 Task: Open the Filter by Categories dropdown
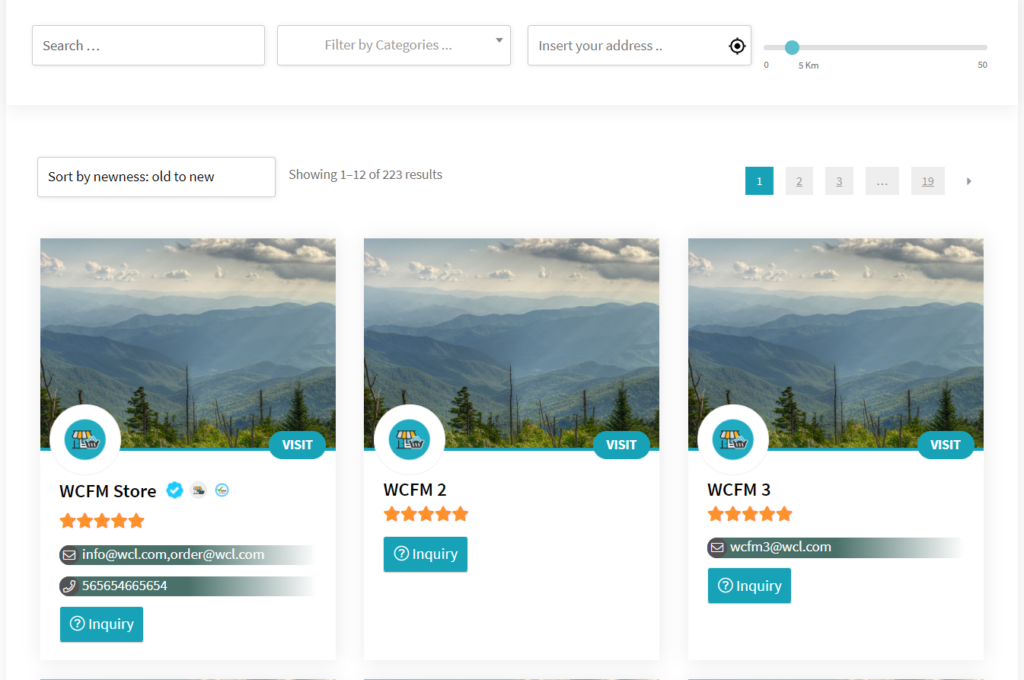click(393, 46)
